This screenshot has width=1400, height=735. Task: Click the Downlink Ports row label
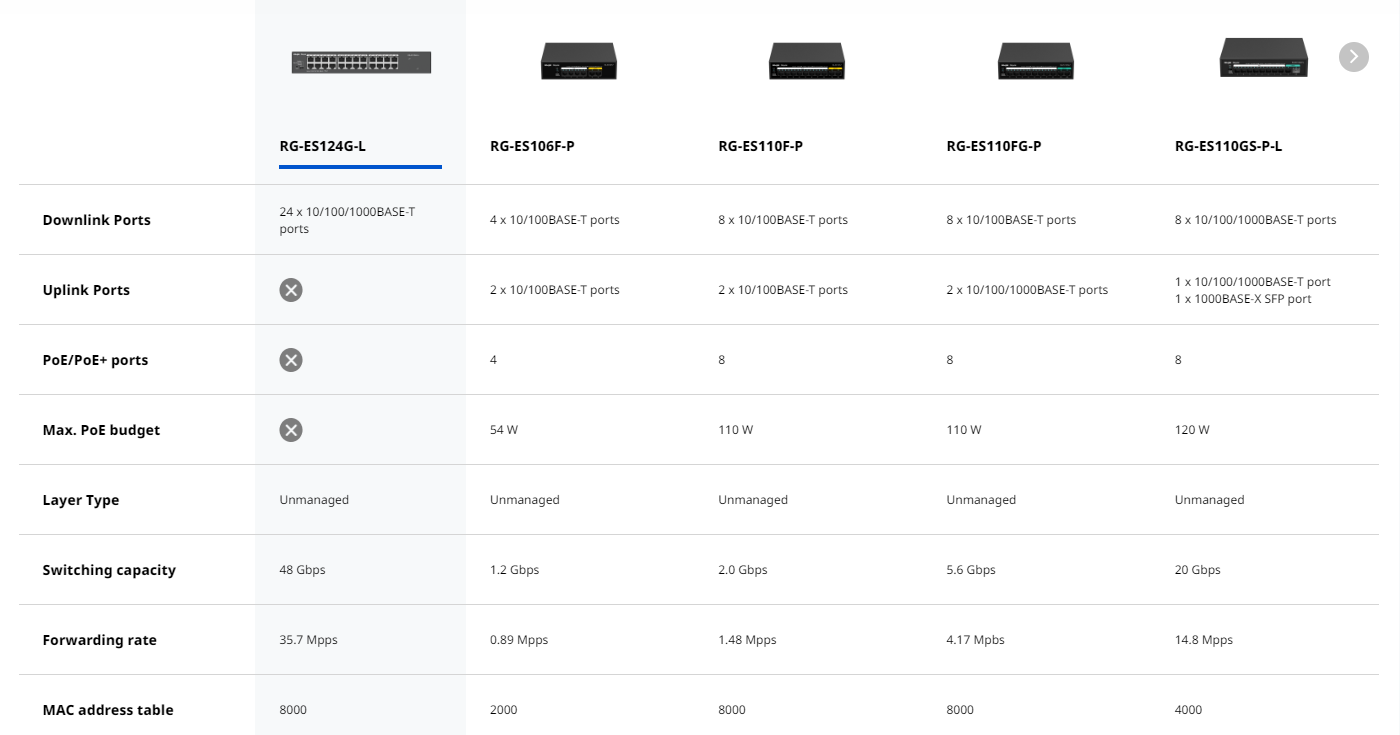[x=97, y=220]
